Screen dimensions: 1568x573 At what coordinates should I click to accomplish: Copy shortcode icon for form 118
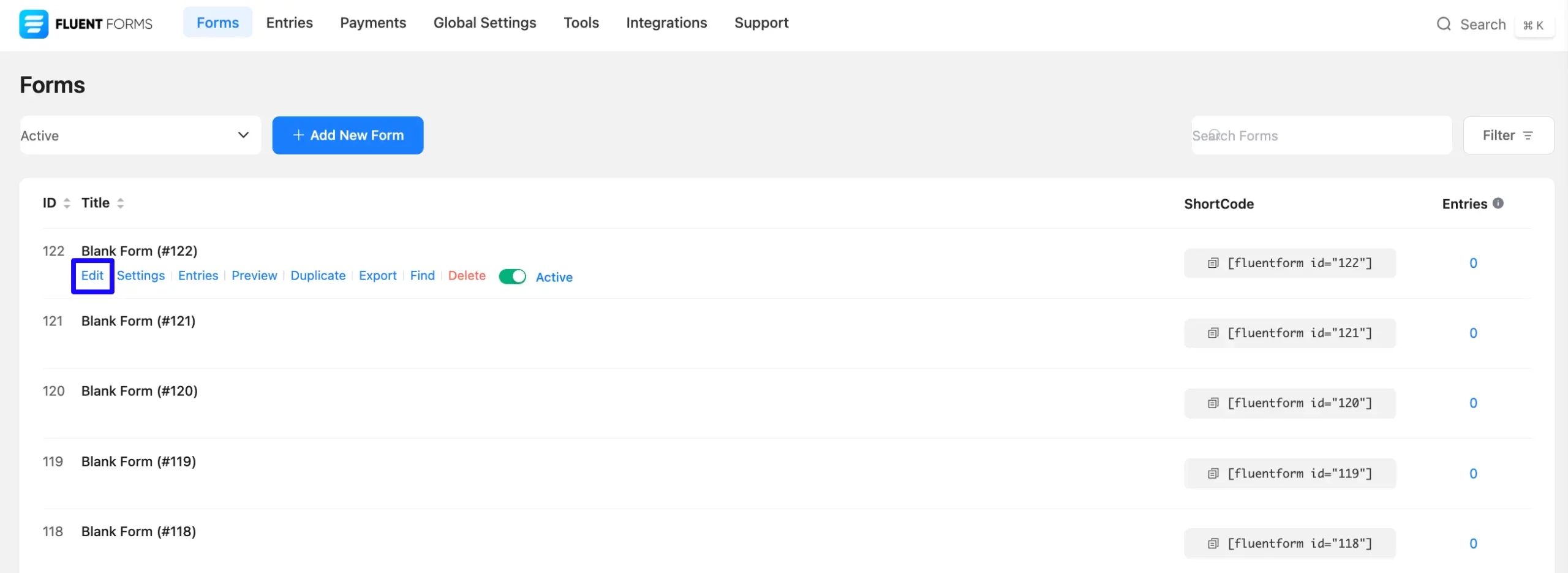(x=1213, y=544)
